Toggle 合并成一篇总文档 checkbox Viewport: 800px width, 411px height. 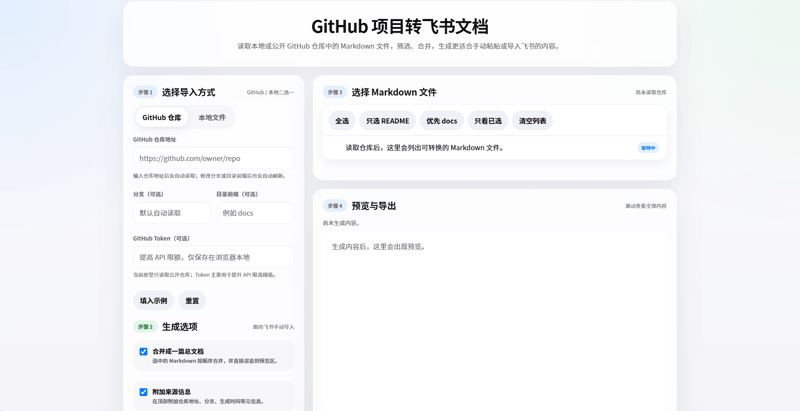(x=143, y=352)
